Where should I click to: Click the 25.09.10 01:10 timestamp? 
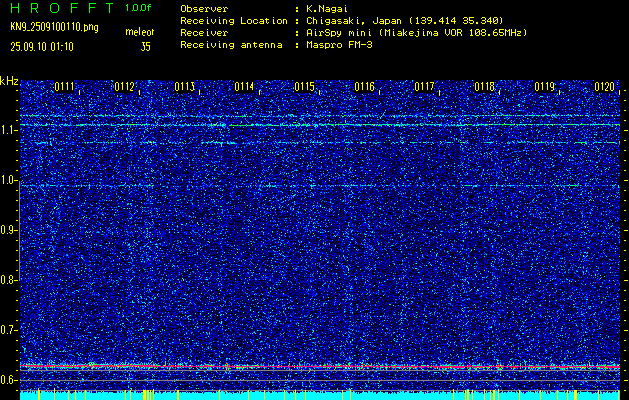[42, 47]
